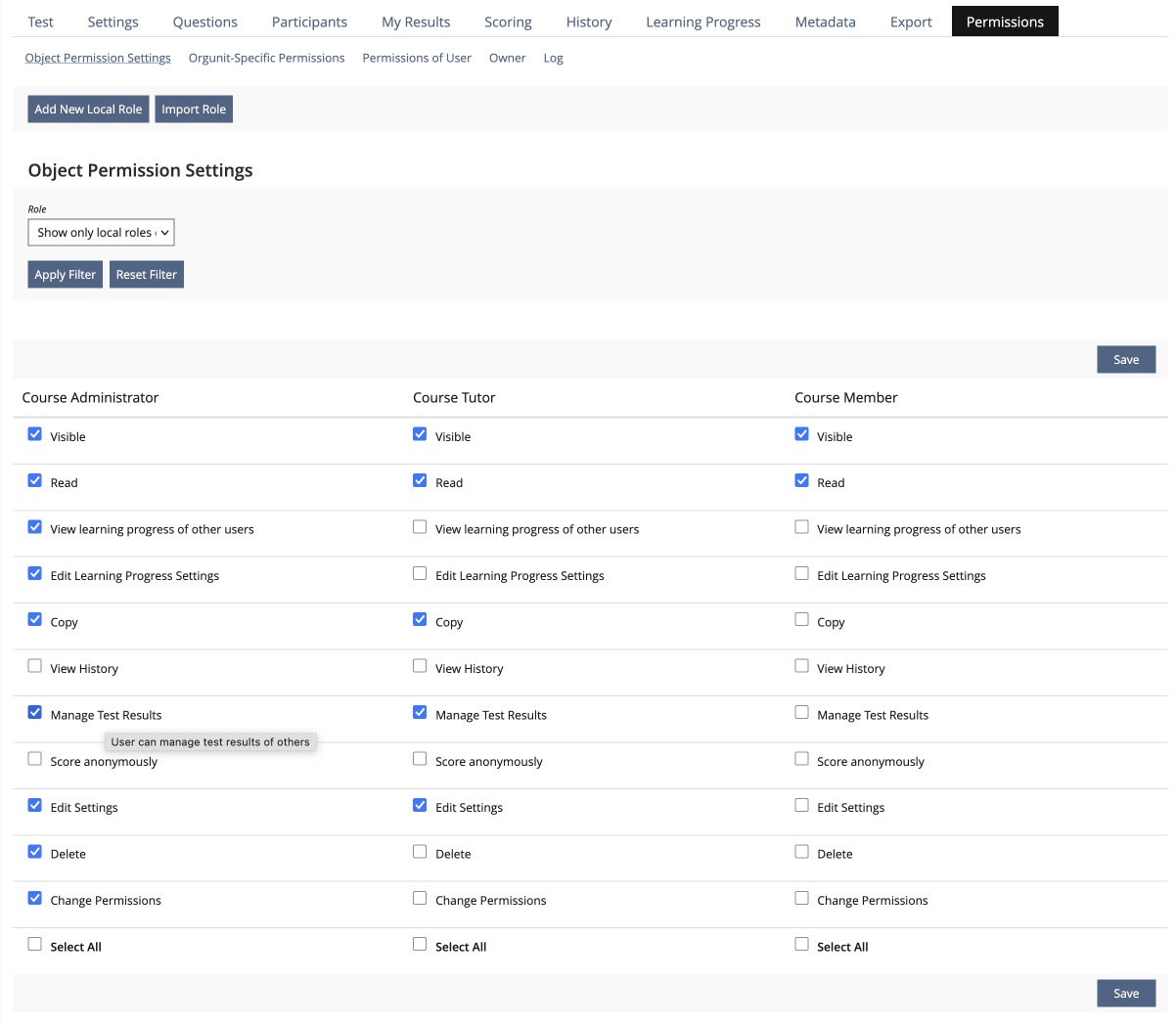Enable View History for Course Member
This screenshot has height=1026, width=1176.
[x=801, y=666]
